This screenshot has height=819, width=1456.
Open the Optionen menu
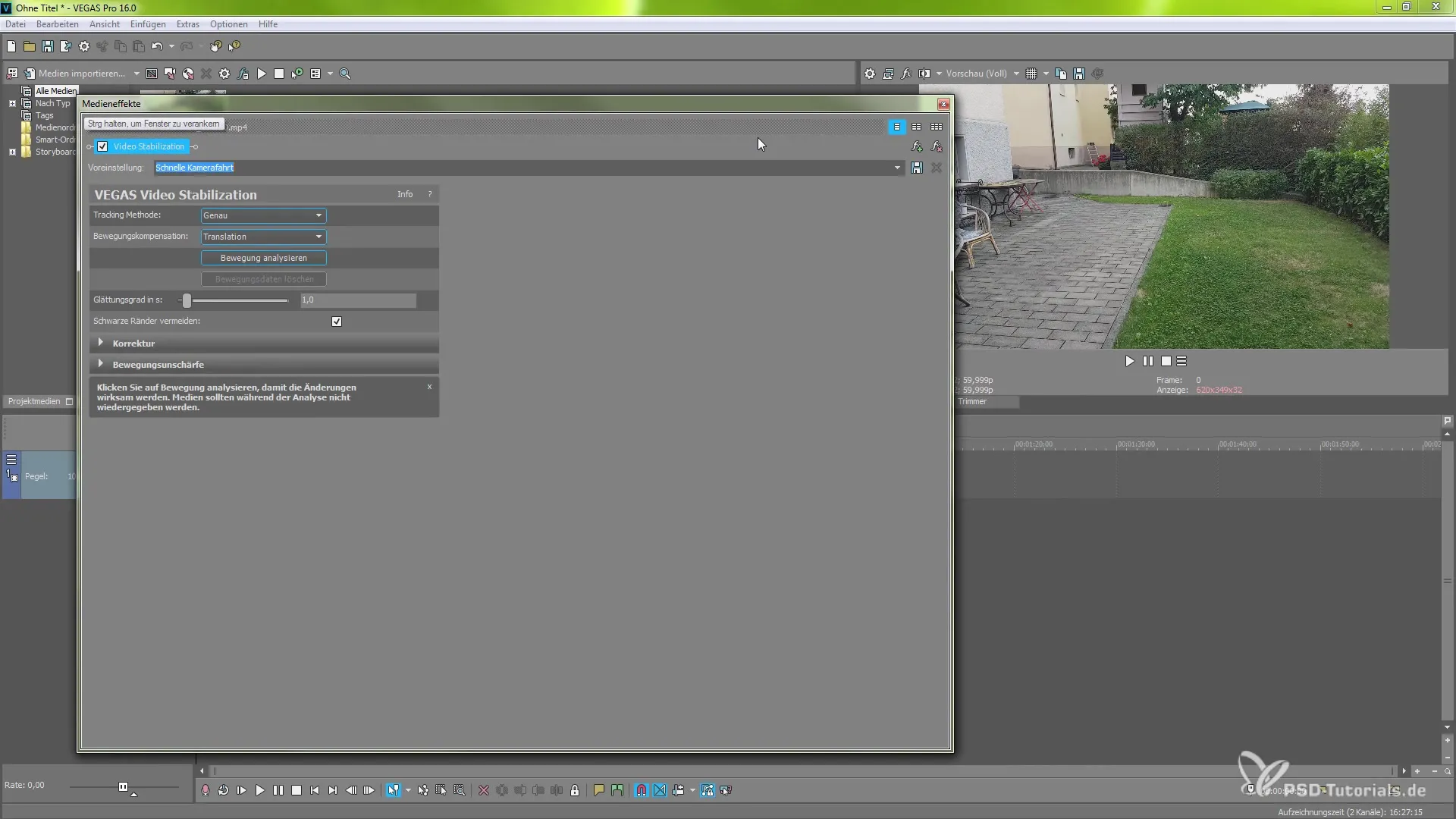[x=229, y=24]
